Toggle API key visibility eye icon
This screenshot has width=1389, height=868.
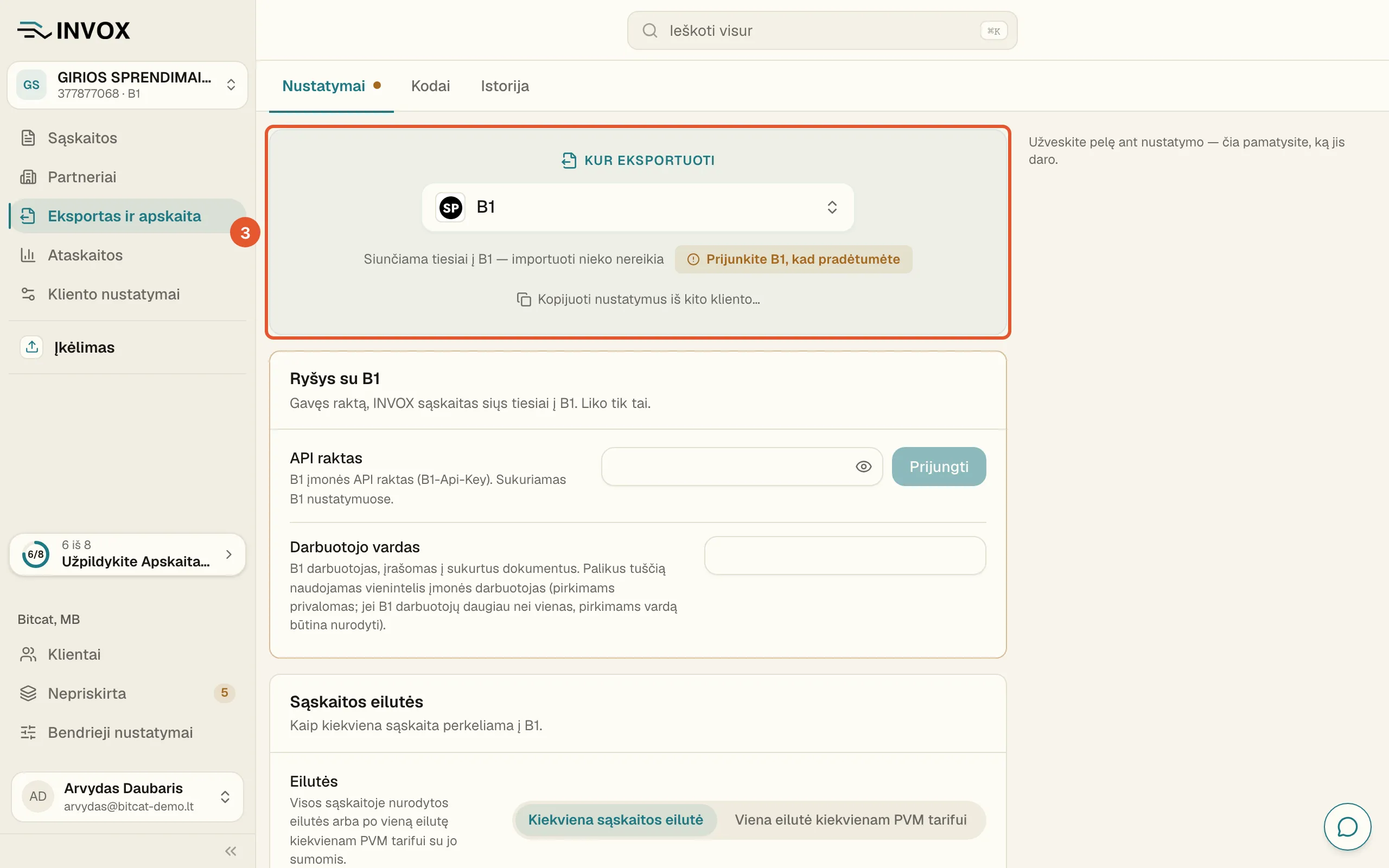(863, 467)
